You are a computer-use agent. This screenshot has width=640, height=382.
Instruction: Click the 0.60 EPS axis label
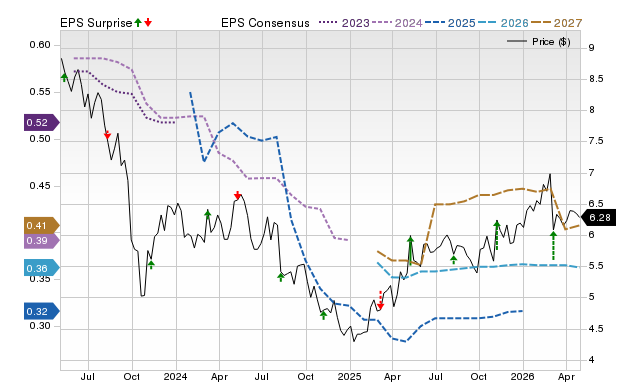[40, 45]
